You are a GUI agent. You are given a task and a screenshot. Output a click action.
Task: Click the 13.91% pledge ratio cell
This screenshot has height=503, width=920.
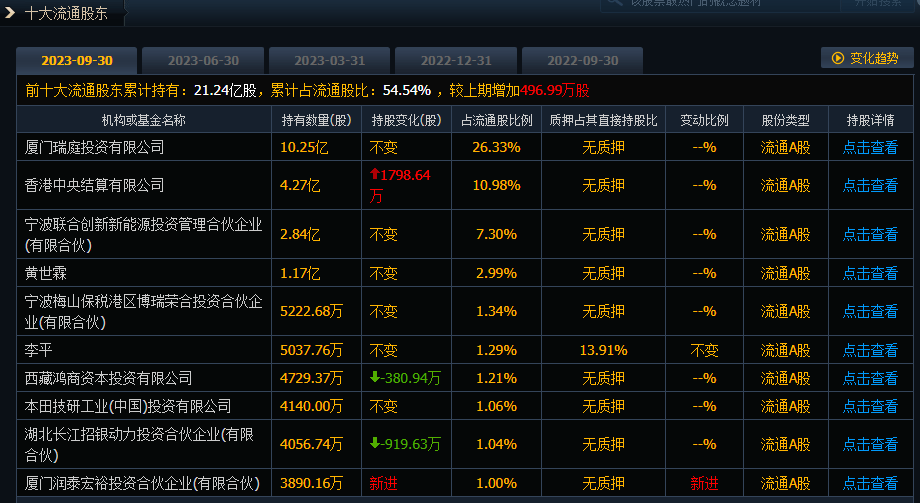pos(603,350)
